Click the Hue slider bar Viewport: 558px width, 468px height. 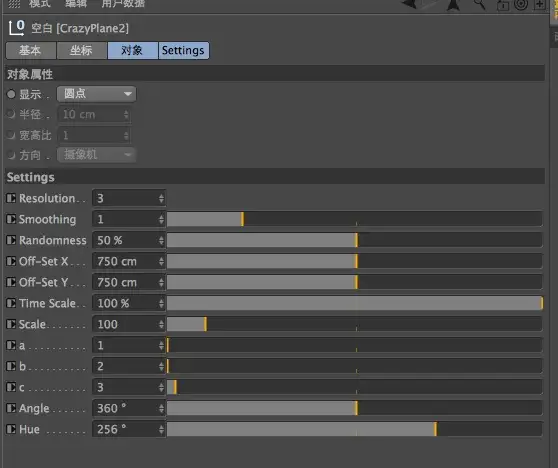[354, 429]
